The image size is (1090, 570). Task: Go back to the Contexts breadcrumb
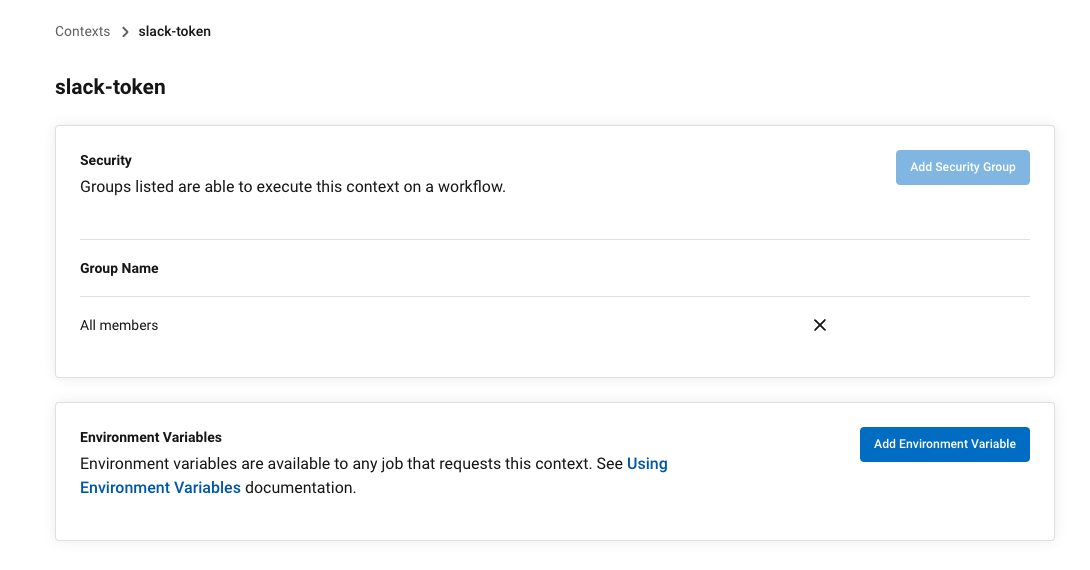(82, 31)
